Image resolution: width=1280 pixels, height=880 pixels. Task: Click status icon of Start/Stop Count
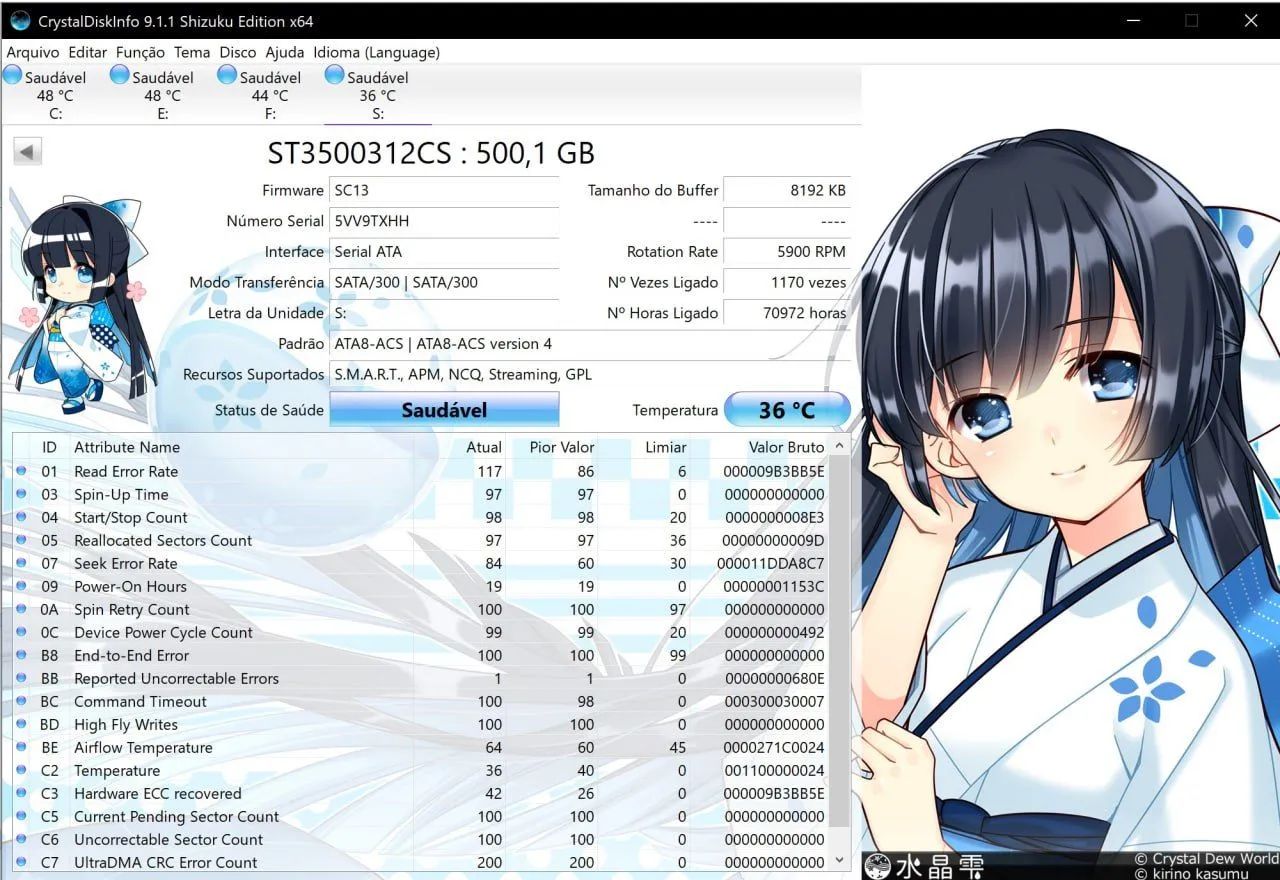[22, 517]
